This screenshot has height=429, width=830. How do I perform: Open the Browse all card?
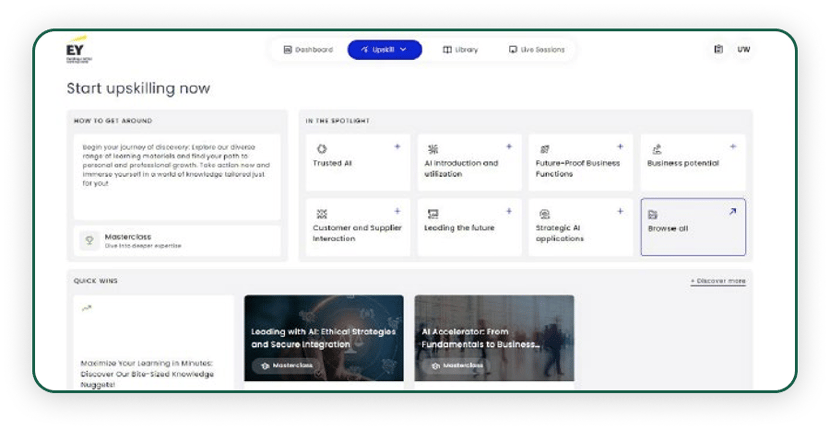coord(692,227)
